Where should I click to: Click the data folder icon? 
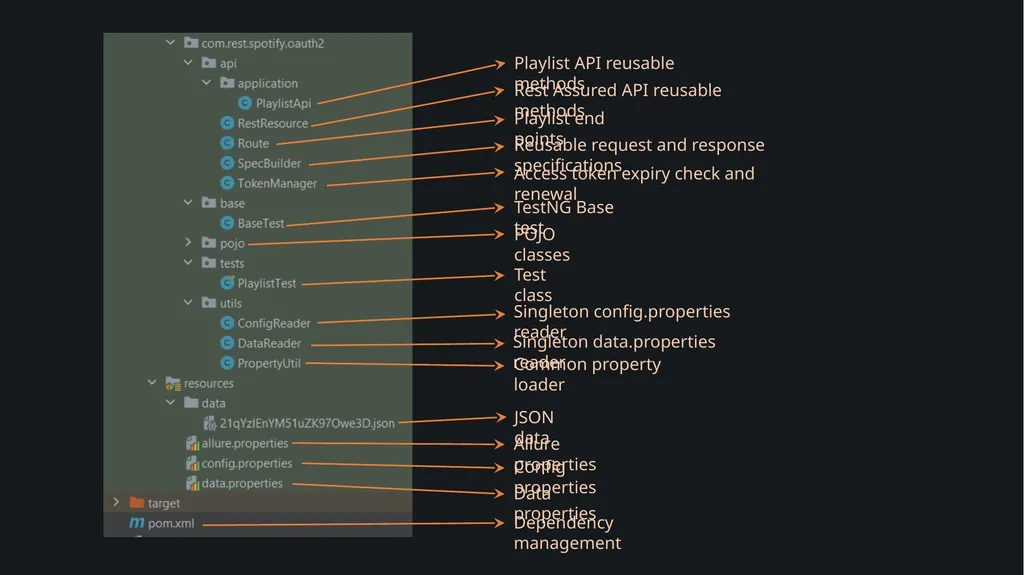pos(191,402)
